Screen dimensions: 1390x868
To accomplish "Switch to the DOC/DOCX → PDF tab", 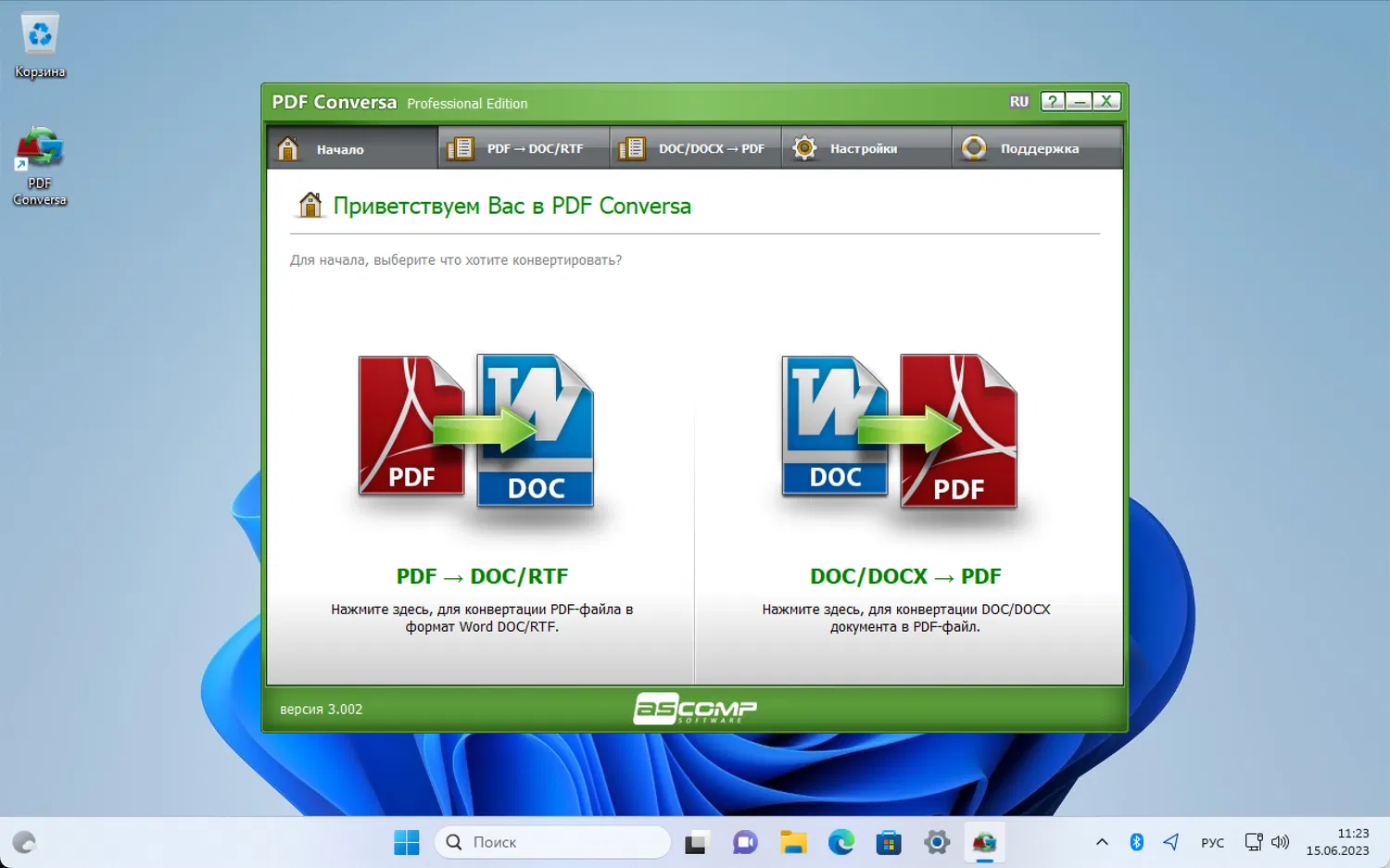I will click(696, 148).
